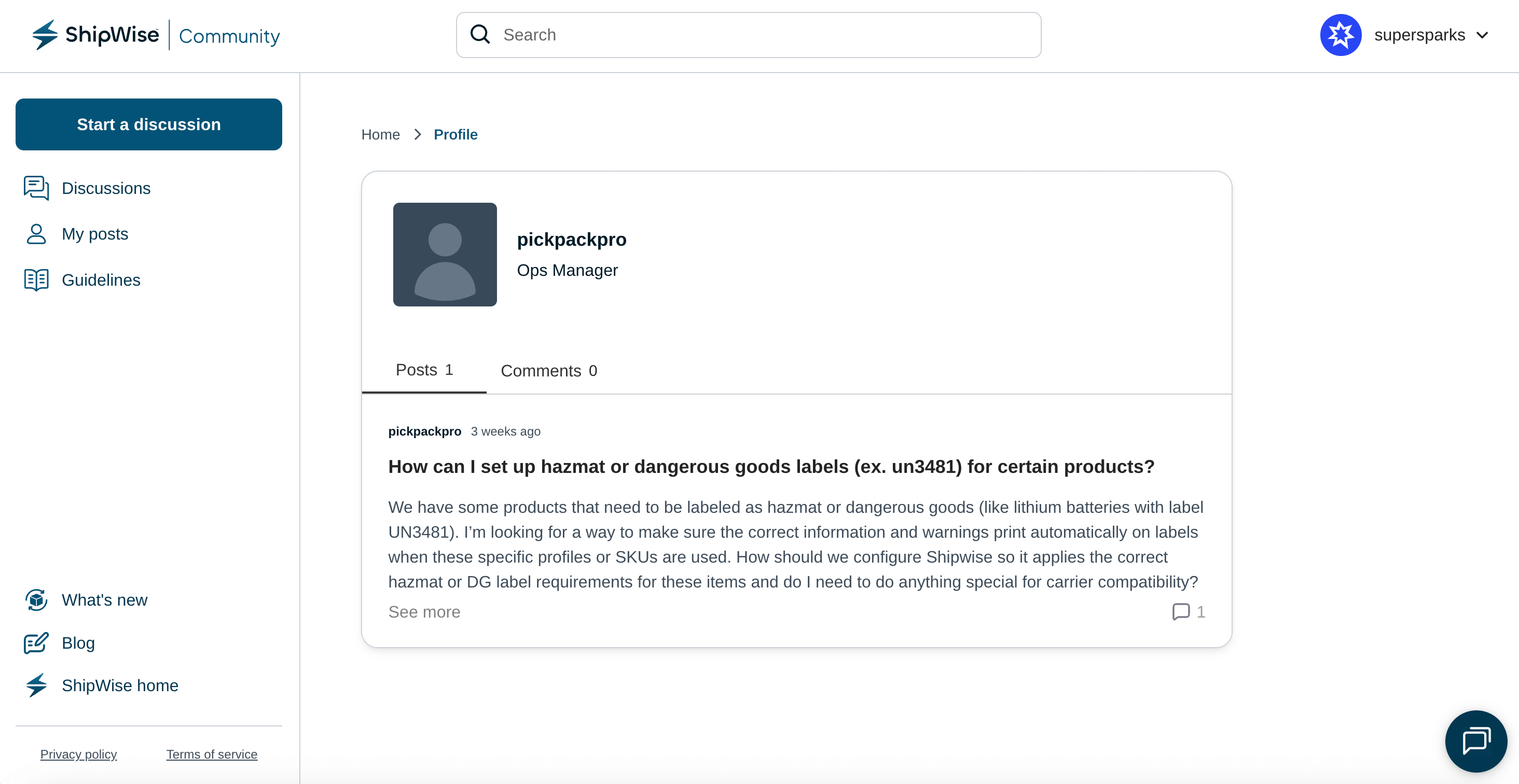Click the comment bubble icon on the post
The width and height of the screenshot is (1519, 784).
point(1181,612)
